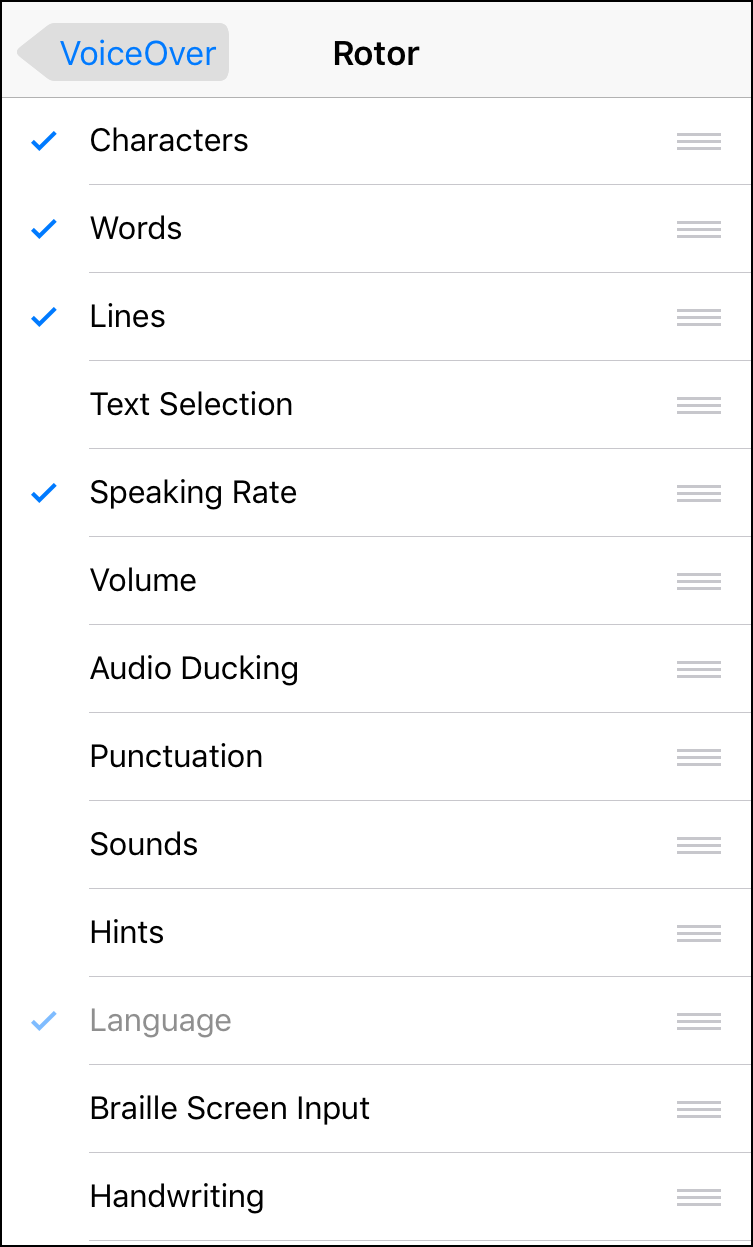The image size is (753, 1247).
Task: Click the reorder handle for Sounds
Action: pyautogui.click(x=698, y=845)
